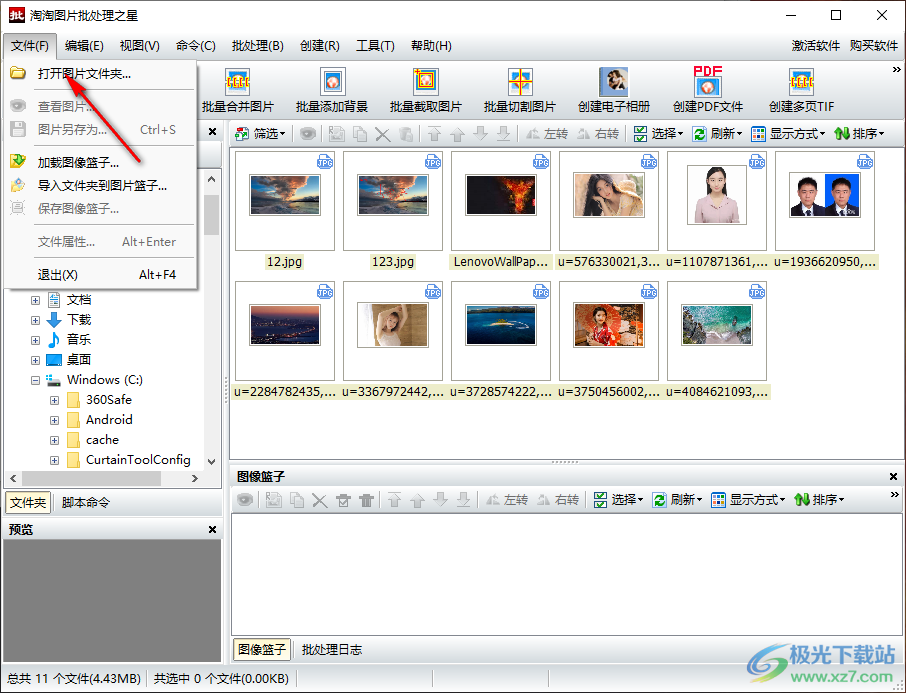Choose 打开图片文件夹 from the File menu
This screenshot has width=906, height=693.
(x=84, y=73)
